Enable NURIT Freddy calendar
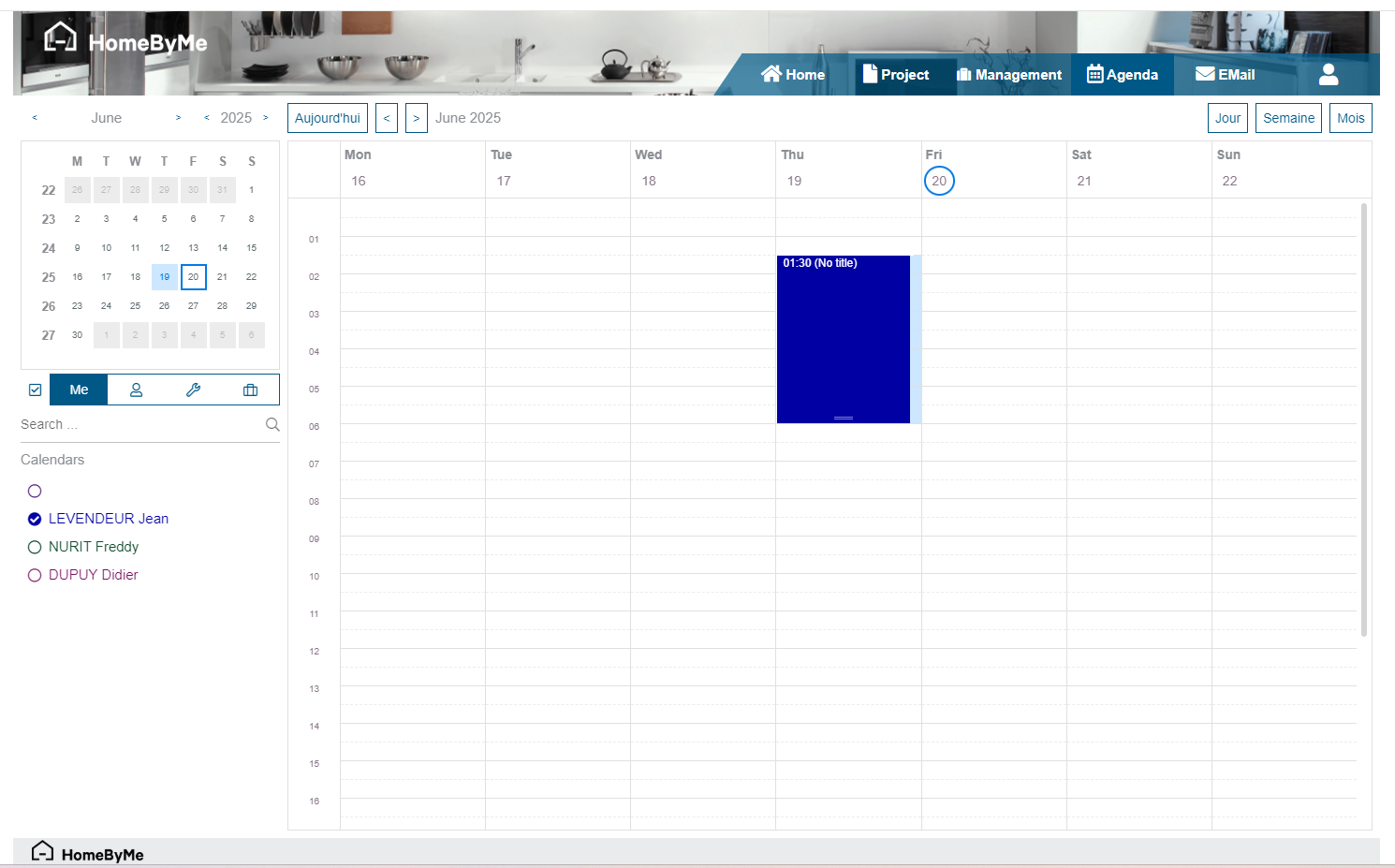 click(35, 547)
